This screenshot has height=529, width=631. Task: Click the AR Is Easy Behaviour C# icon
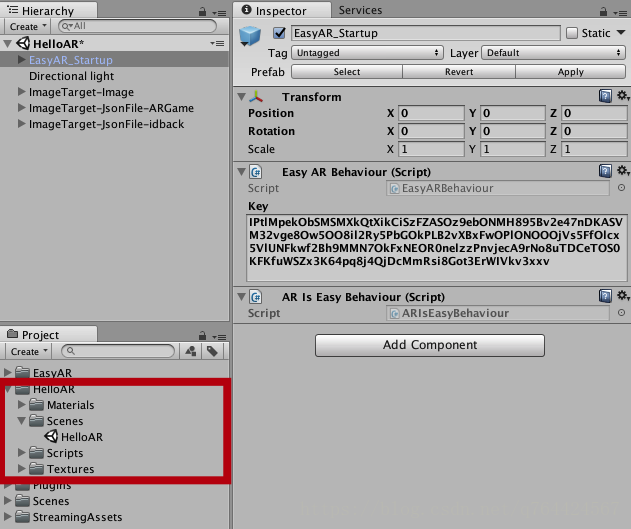[256, 297]
